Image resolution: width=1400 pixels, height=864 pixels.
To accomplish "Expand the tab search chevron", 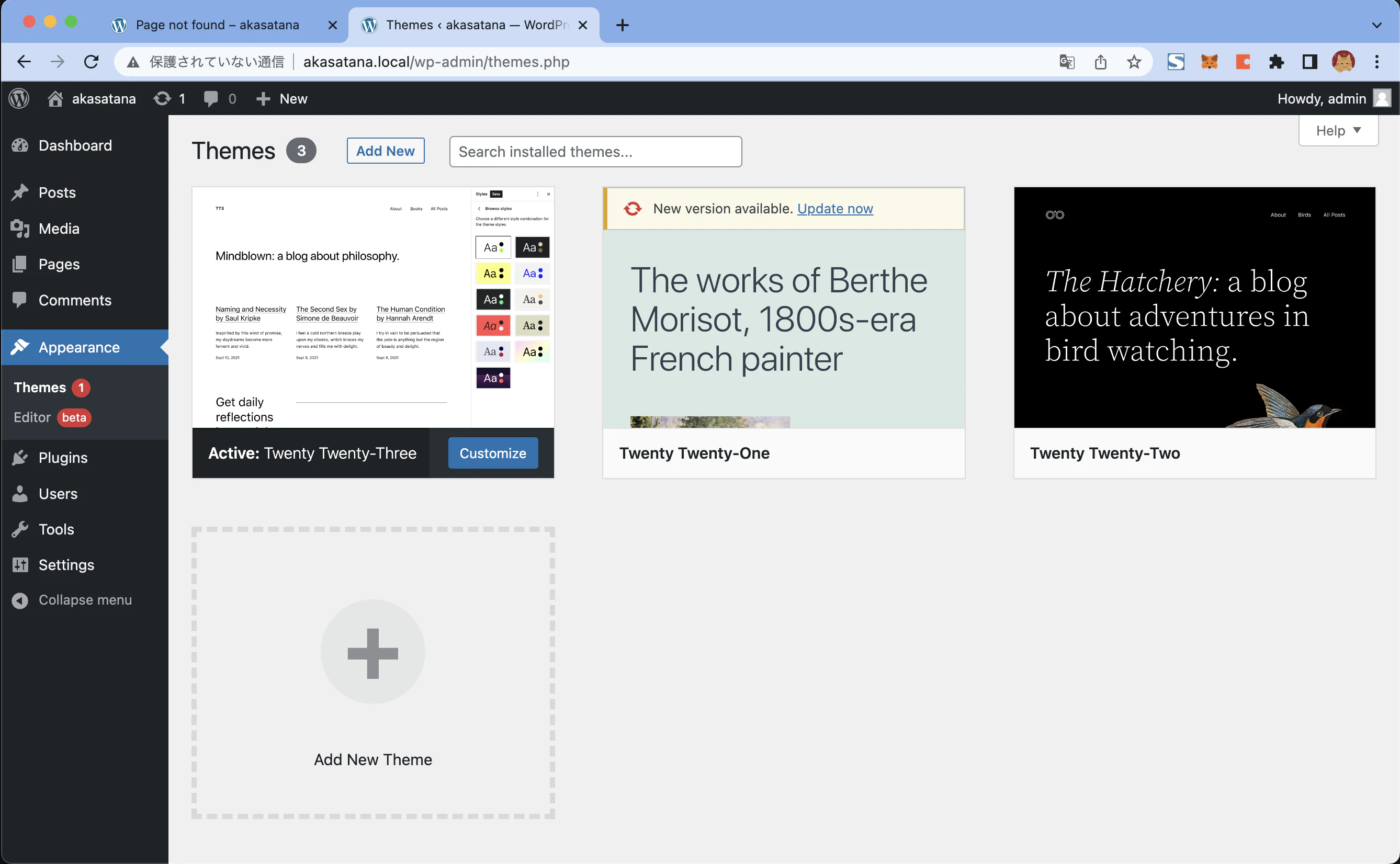I will click(1376, 25).
